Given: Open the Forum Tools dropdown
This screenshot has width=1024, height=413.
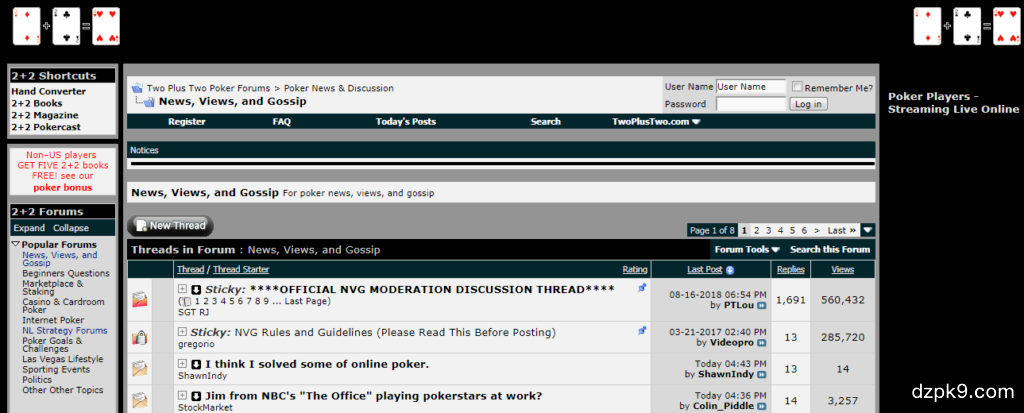Looking at the screenshot, I should pos(747,250).
